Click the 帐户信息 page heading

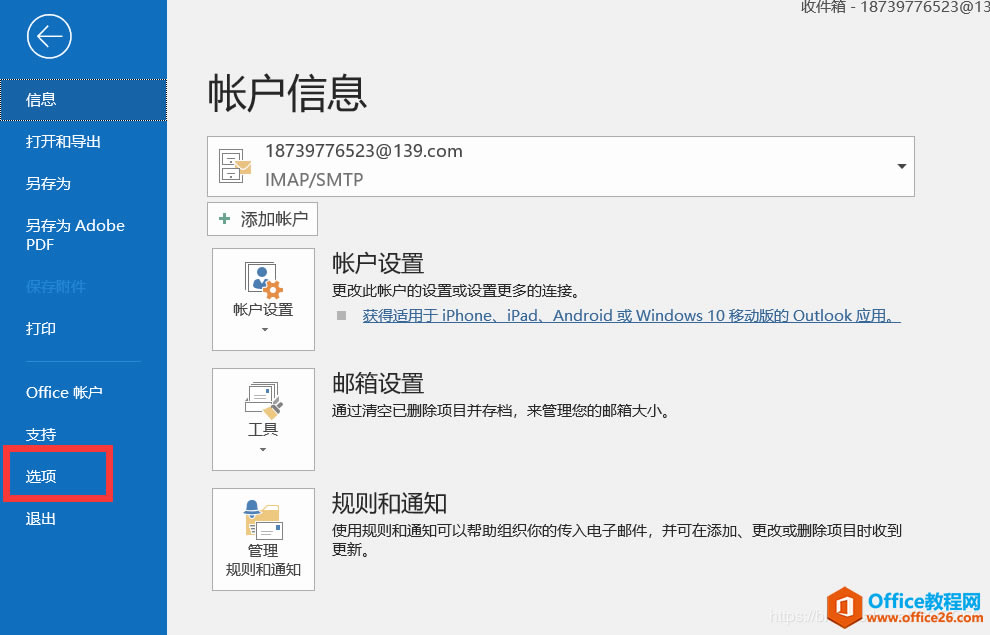[x=287, y=93]
